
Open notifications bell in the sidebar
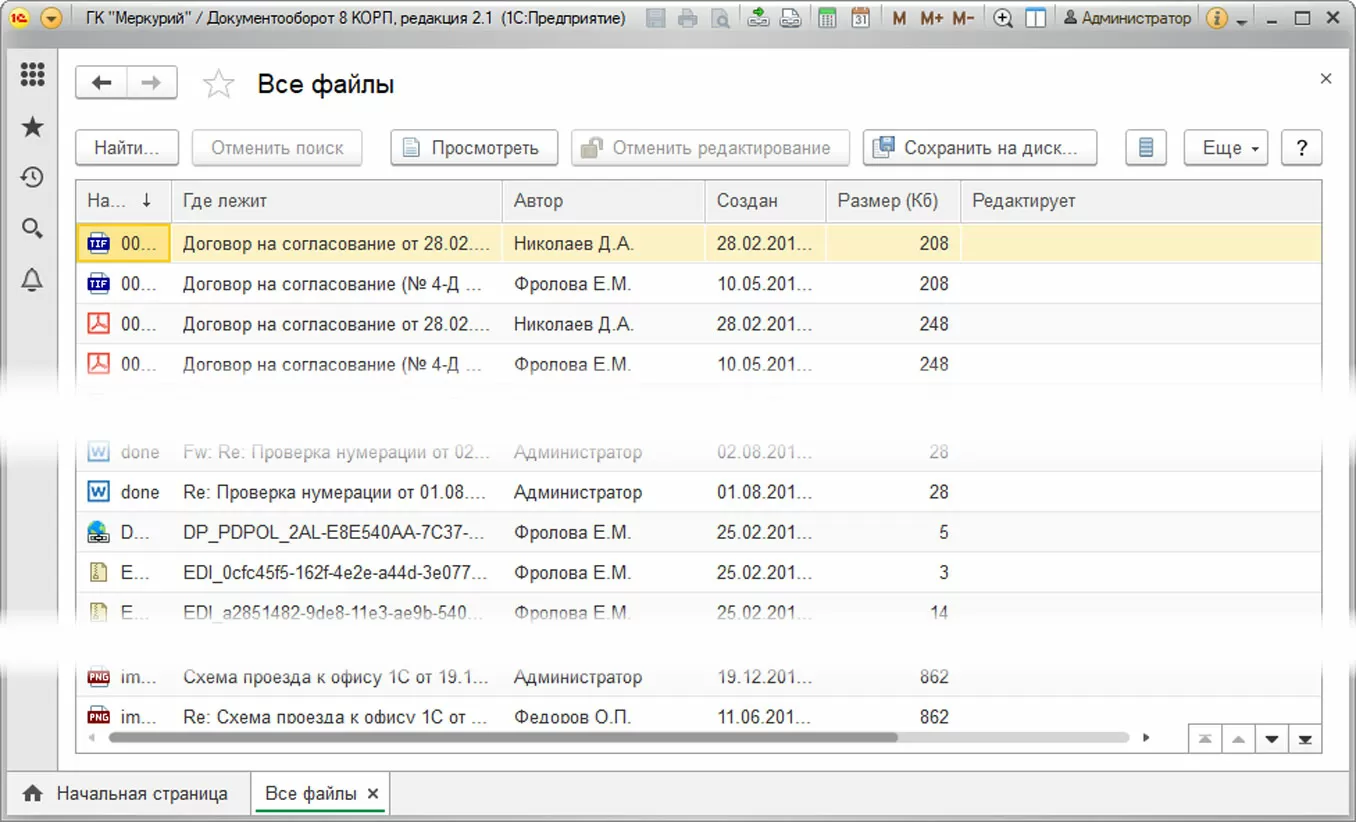[x=33, y=281]
